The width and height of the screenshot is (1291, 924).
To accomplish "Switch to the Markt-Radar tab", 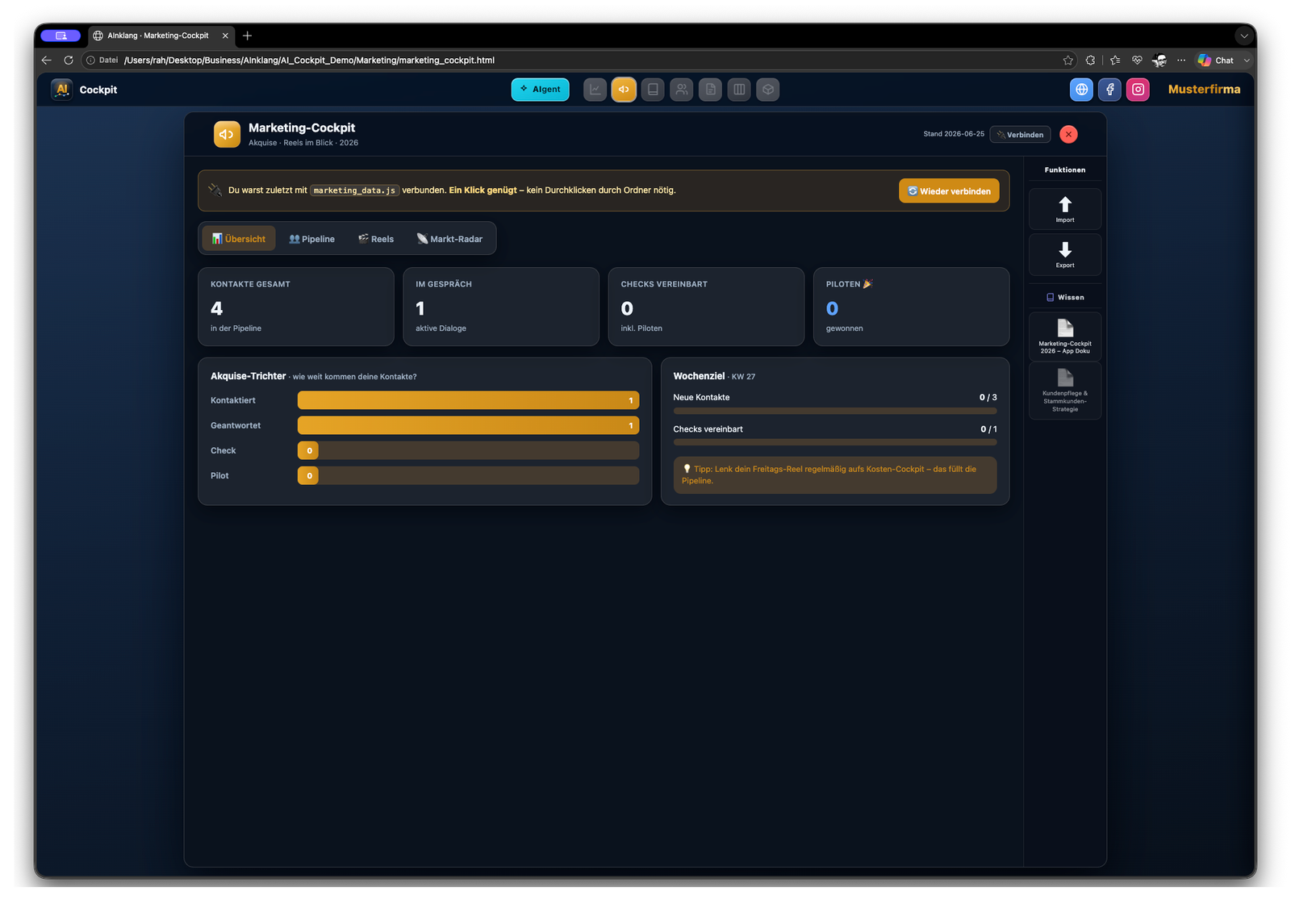I will point(449,239).
